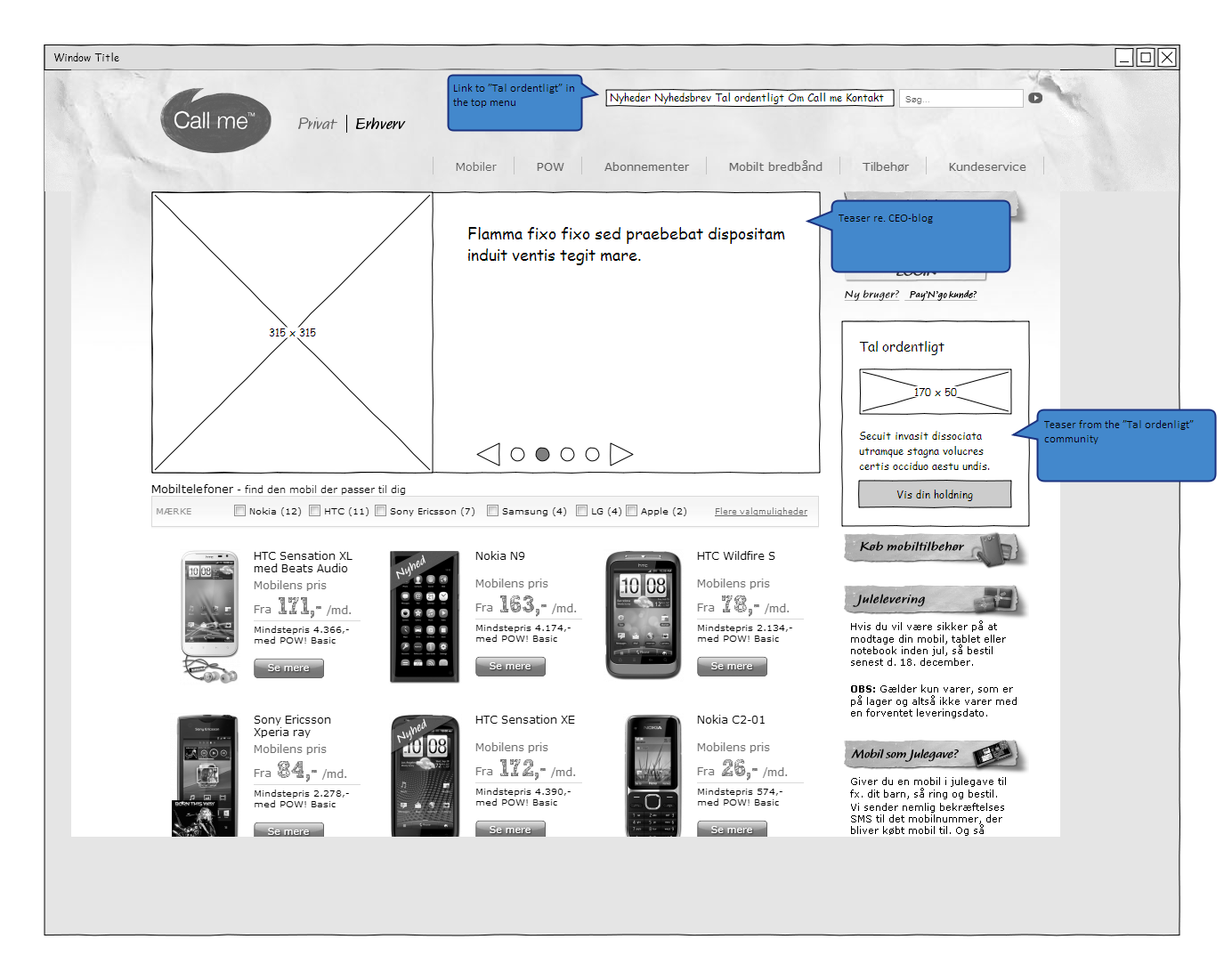Viewport: 1224px width, 980px height.
Task: Open the POW menu item
Action: pyautogui.click(x=550, y=166)
